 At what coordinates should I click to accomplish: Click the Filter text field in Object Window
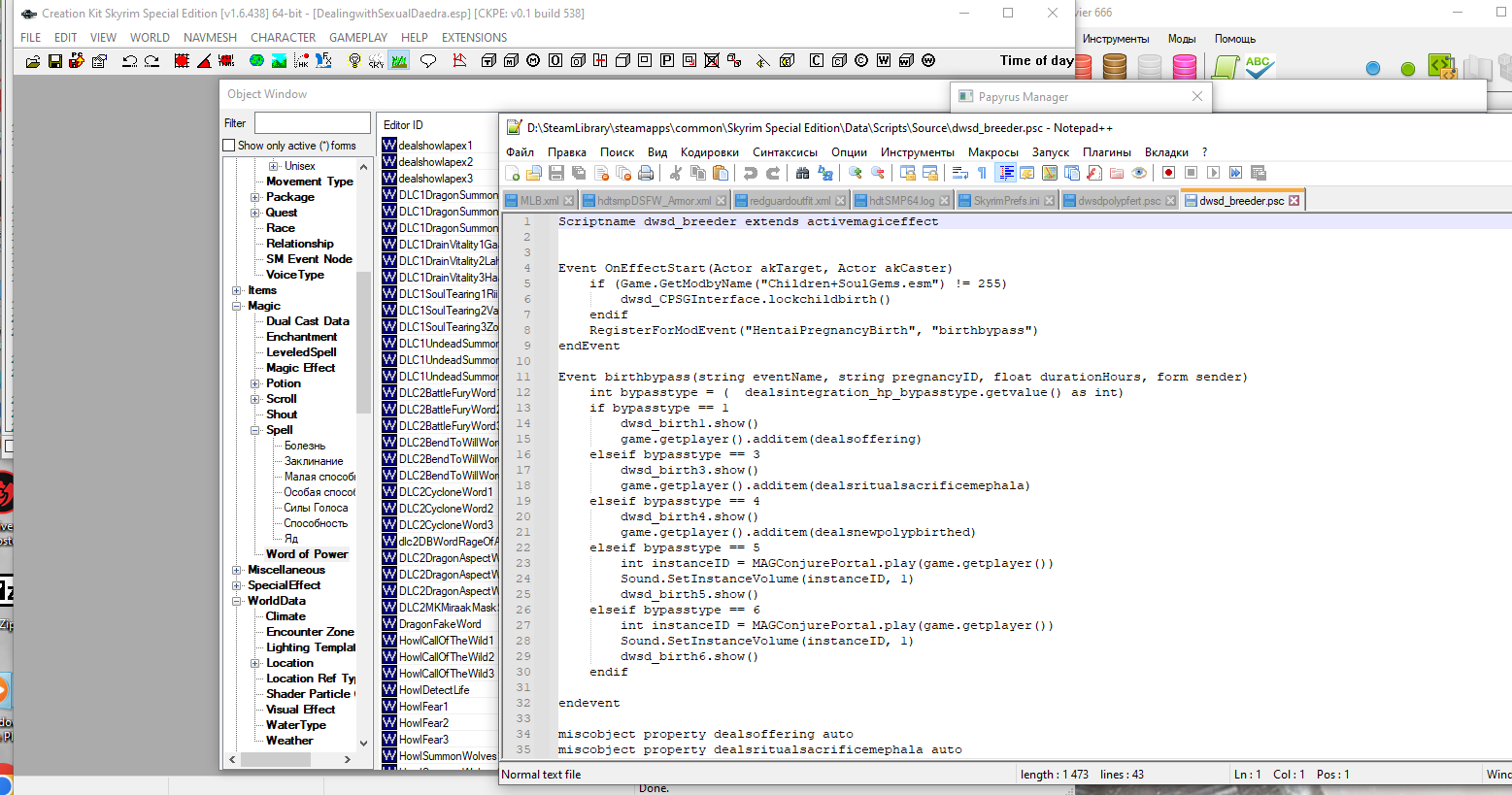(312, 123)
